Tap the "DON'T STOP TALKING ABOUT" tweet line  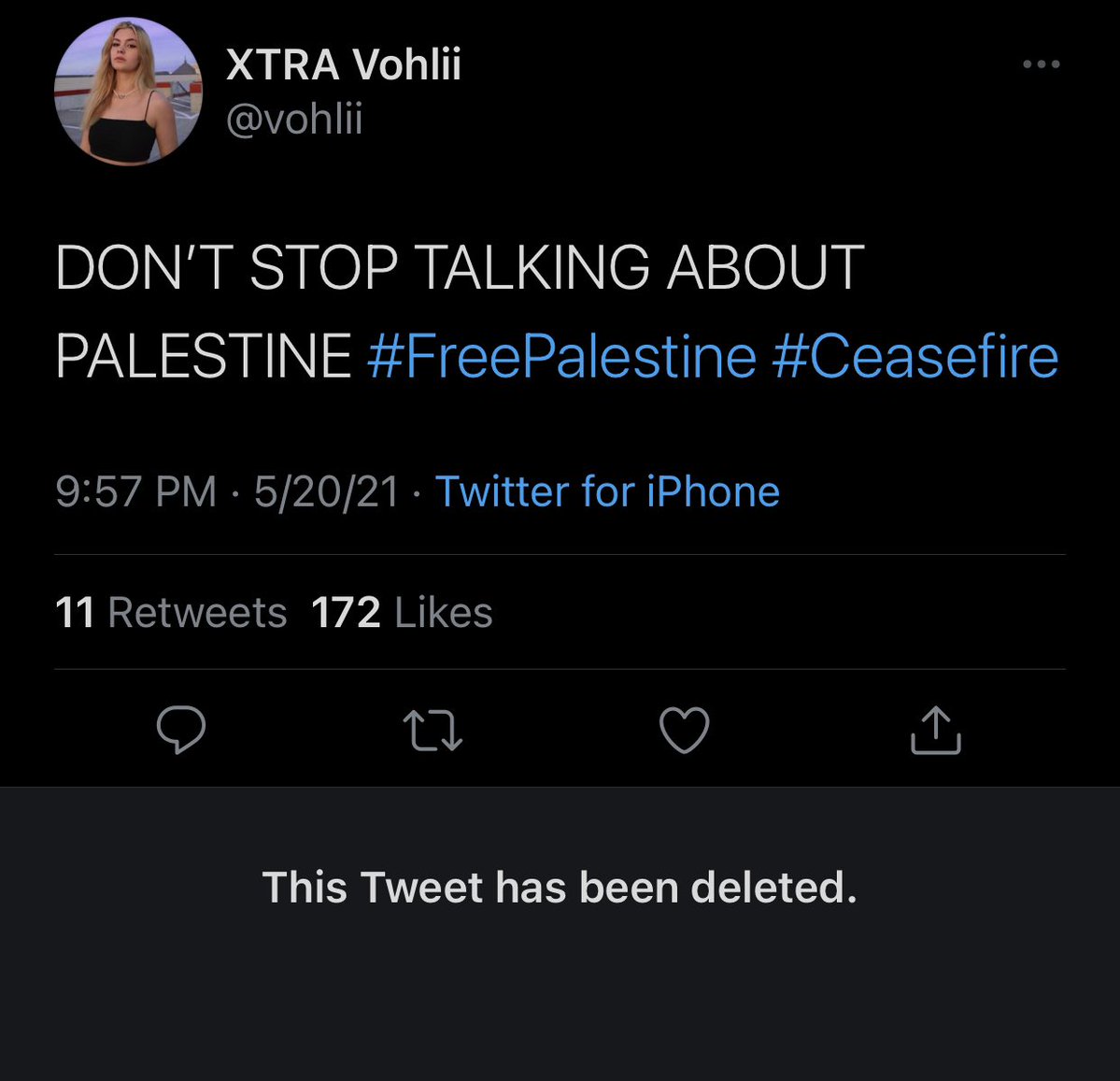(460, 269)
